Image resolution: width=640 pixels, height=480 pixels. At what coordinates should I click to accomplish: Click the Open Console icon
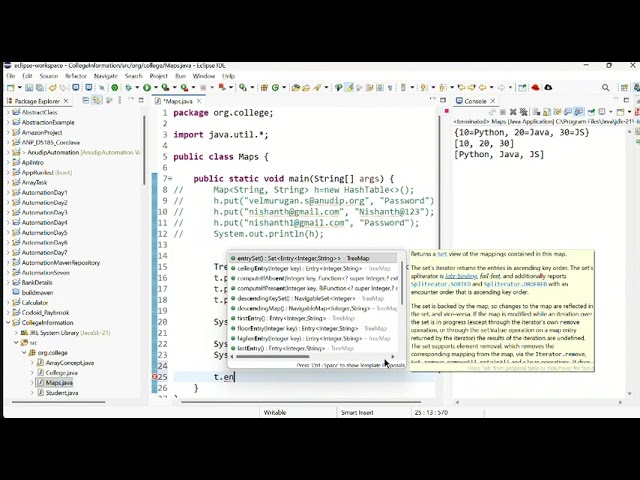pyautogui.click(x=620, y=112)
